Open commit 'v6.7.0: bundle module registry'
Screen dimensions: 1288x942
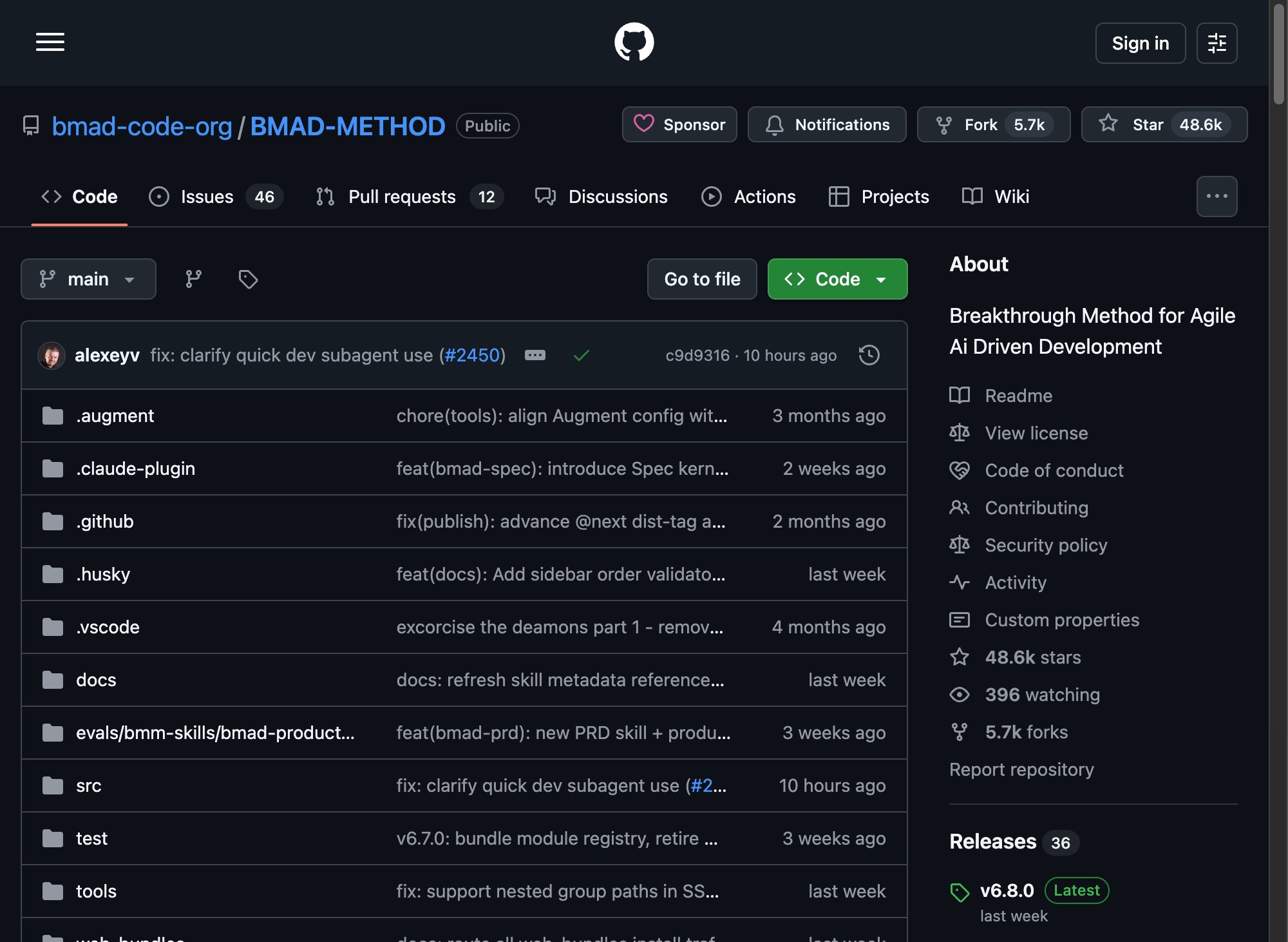pos(557,838)
